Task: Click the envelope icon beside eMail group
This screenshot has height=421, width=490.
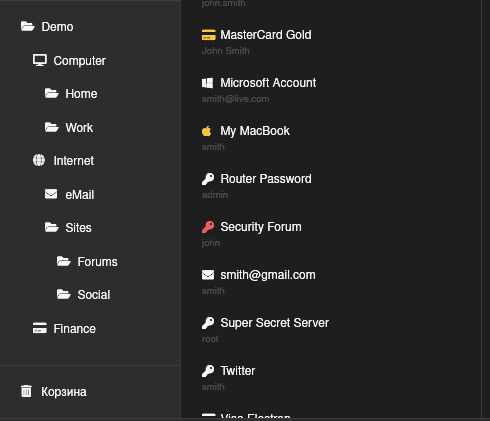Action: pyautogui.click(x=51, y=194)
